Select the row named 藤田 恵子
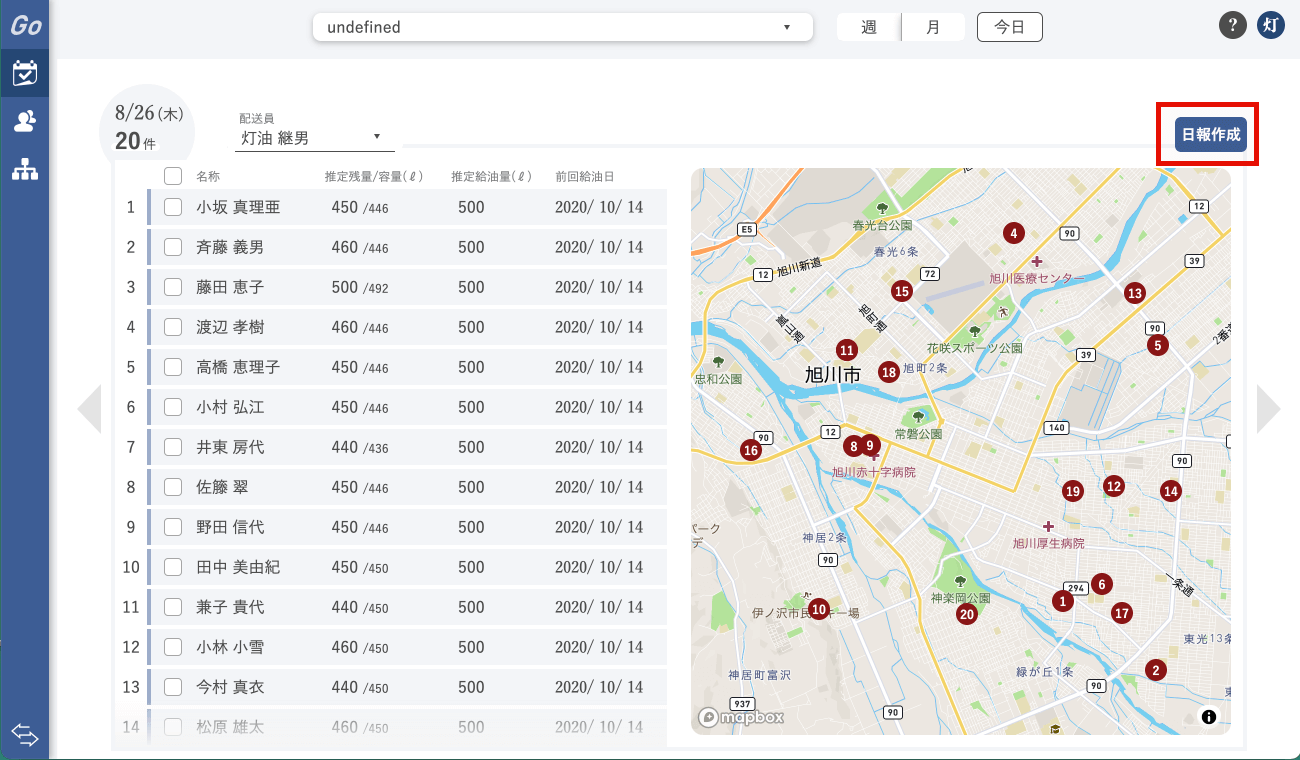This screenshot has height=760, width=1300. click(407, 287)
